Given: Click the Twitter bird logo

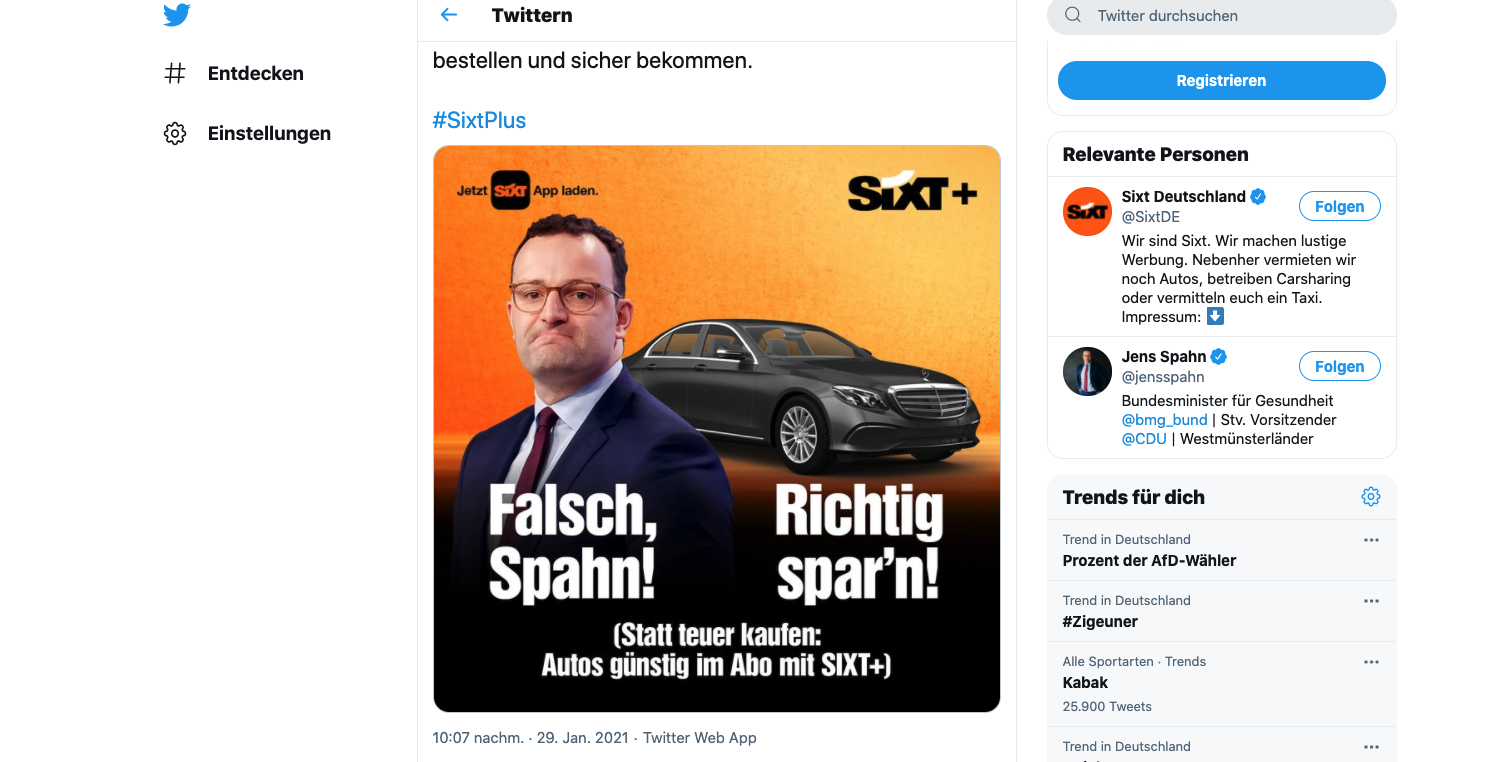Looking at the screenshot, I should coord(176,15).
